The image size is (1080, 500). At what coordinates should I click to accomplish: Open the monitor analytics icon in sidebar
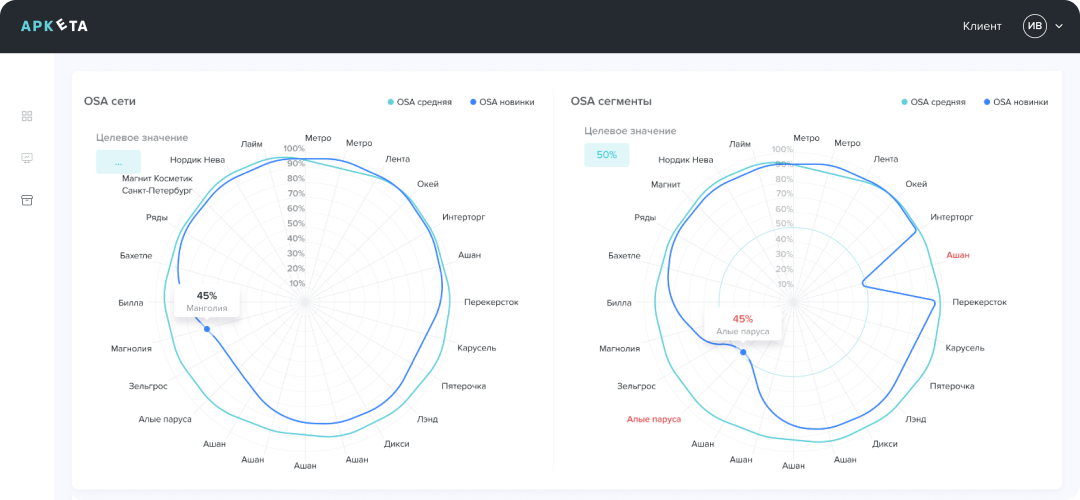[27, 158]
